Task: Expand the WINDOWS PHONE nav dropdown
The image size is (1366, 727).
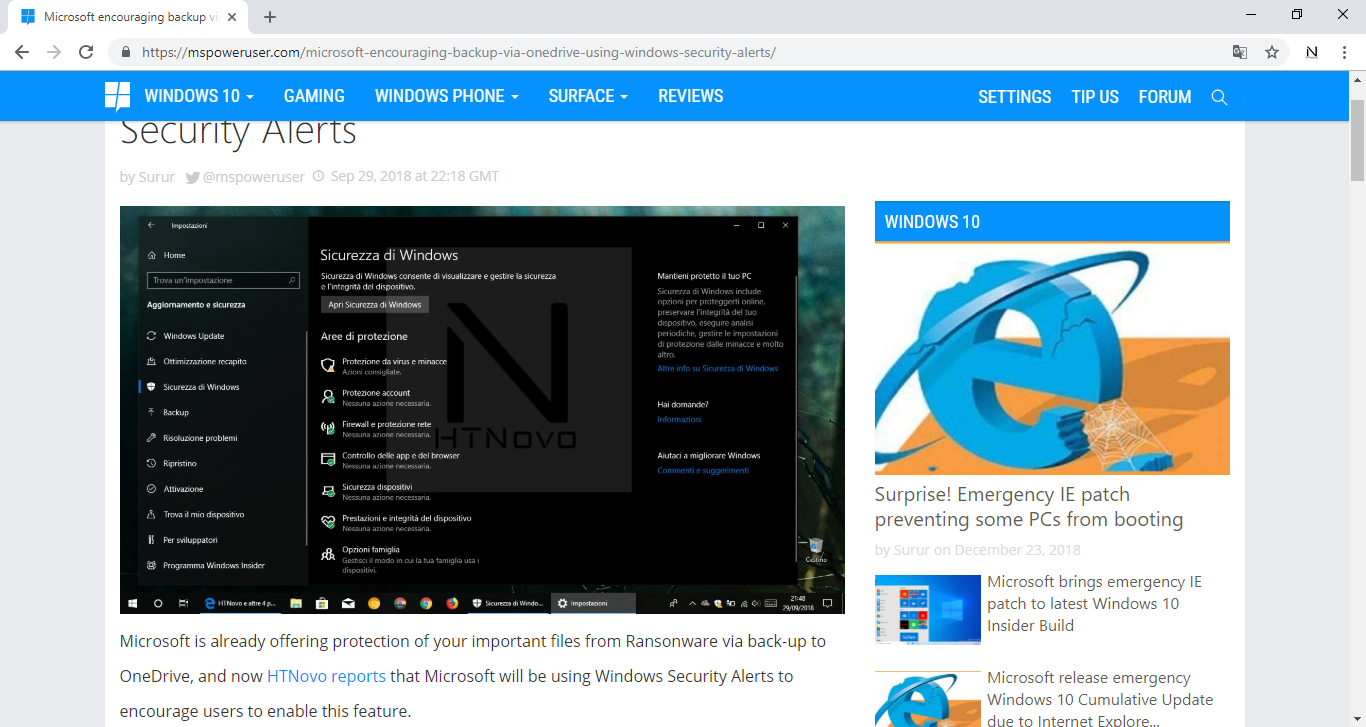Action: pyautogui.click(x=447, y=96)
